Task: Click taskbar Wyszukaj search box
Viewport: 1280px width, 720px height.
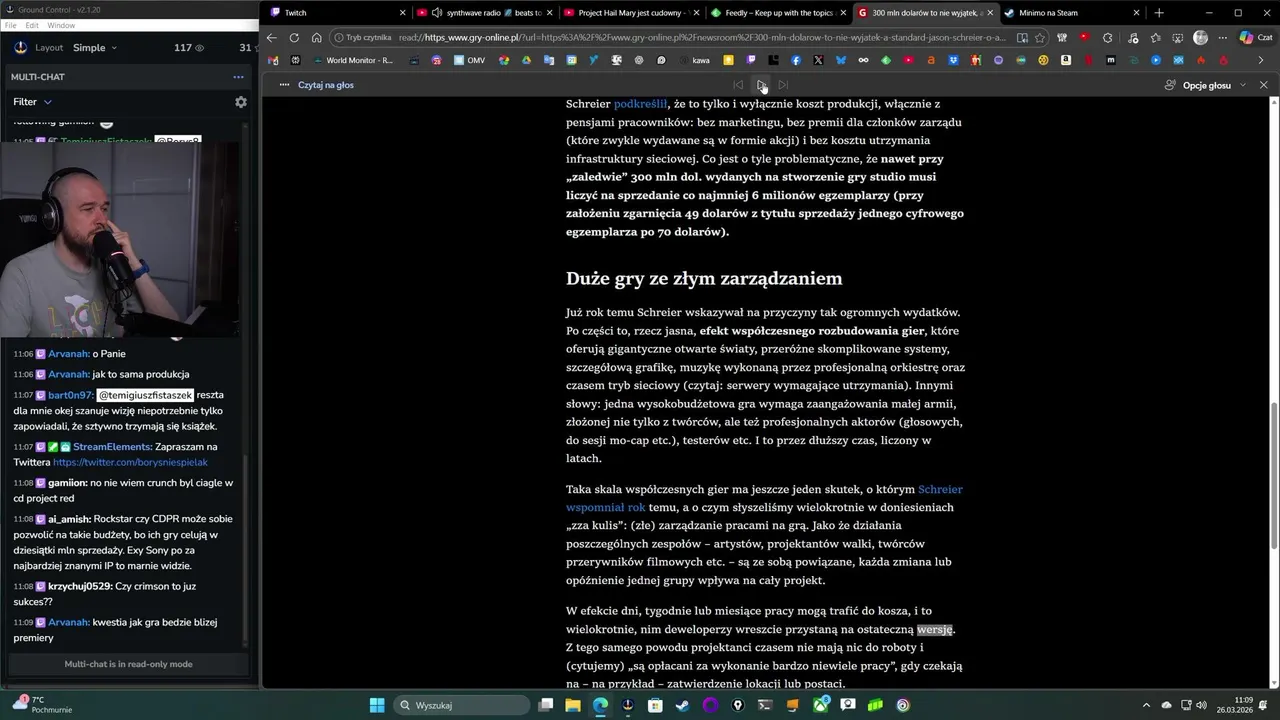Action: tap(461, 705)
